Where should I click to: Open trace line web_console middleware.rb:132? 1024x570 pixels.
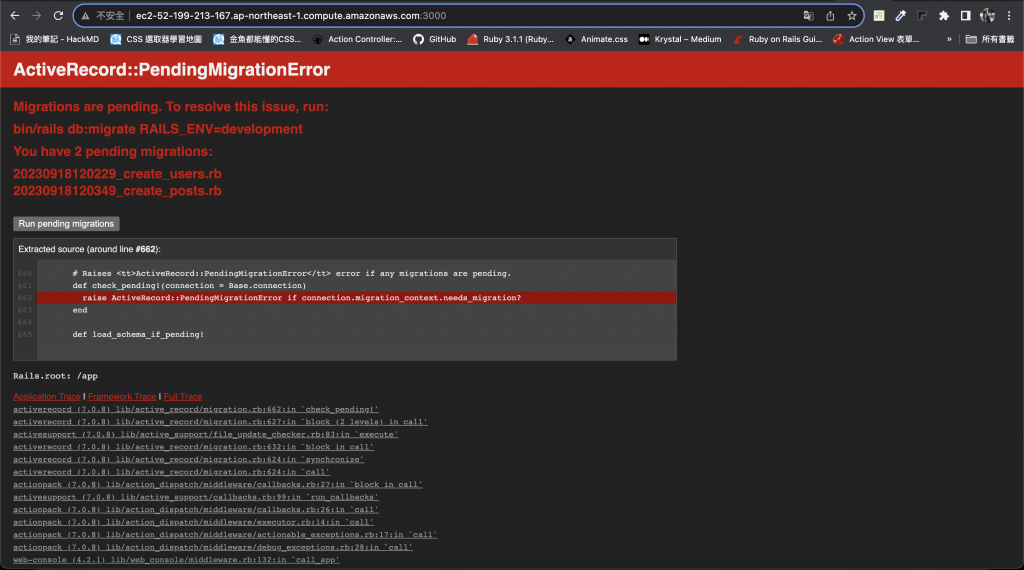click(176, 560)
